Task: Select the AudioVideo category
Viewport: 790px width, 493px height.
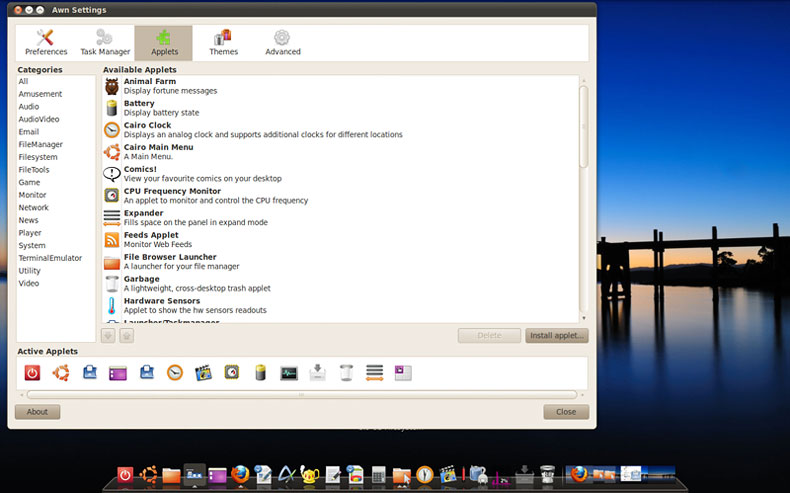Action: click(39, 119)
